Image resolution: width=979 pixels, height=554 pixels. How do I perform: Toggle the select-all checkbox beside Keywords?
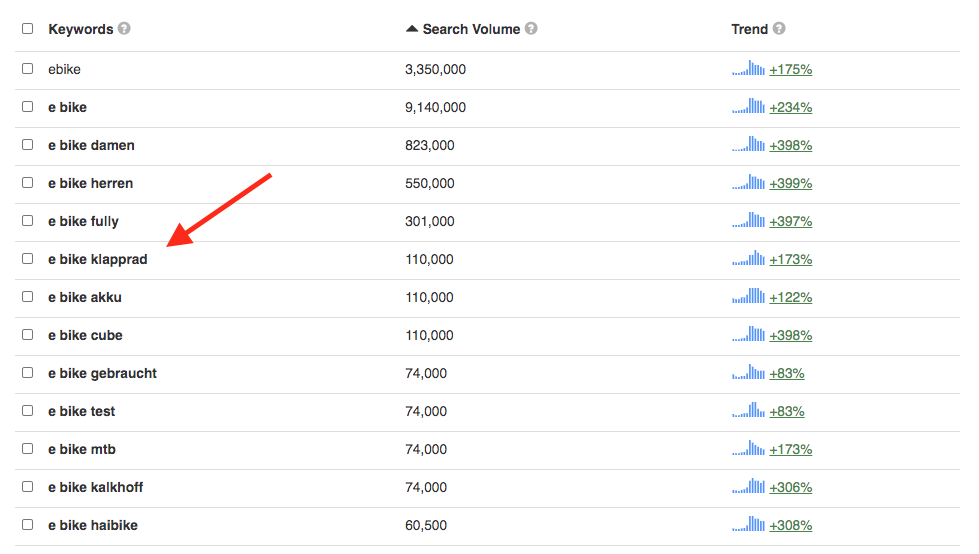[27, 29]
